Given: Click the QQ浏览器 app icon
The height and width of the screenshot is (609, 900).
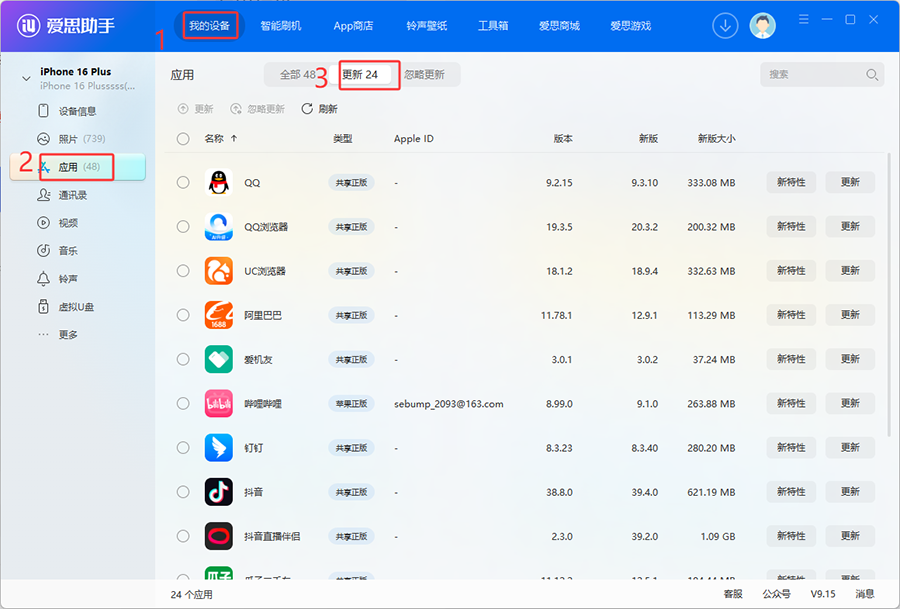Looking at the screenshot, I should pyautogui.click(x=219, y=227).
